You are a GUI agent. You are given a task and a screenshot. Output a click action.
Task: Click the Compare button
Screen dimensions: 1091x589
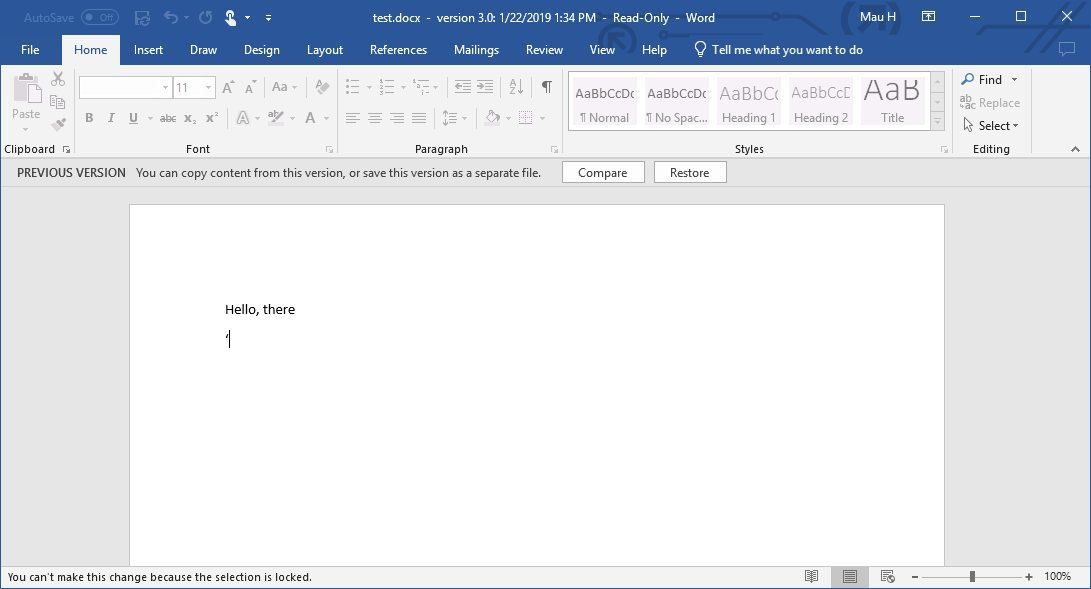(x=603, y=172)
